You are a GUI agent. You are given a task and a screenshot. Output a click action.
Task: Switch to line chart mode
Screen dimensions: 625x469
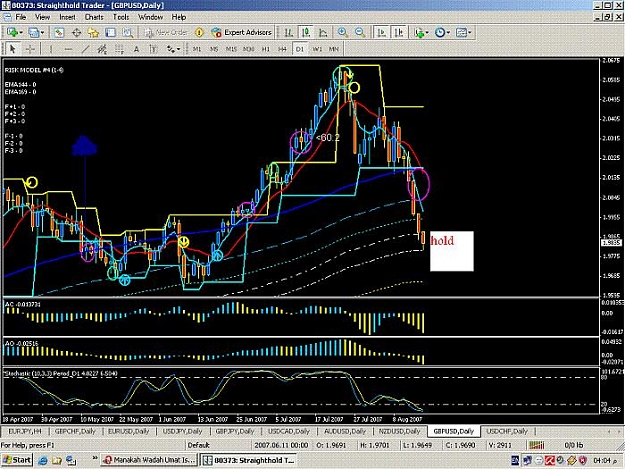click(323, 33)
